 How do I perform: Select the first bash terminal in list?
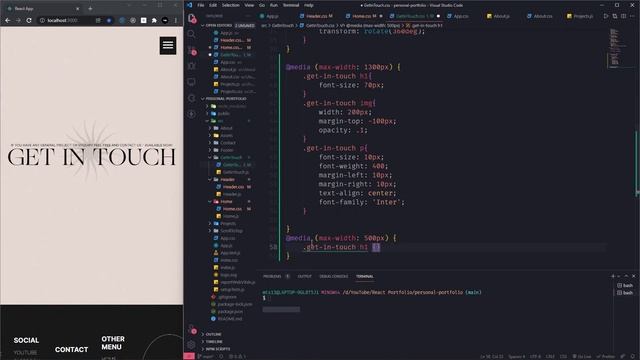625,286
